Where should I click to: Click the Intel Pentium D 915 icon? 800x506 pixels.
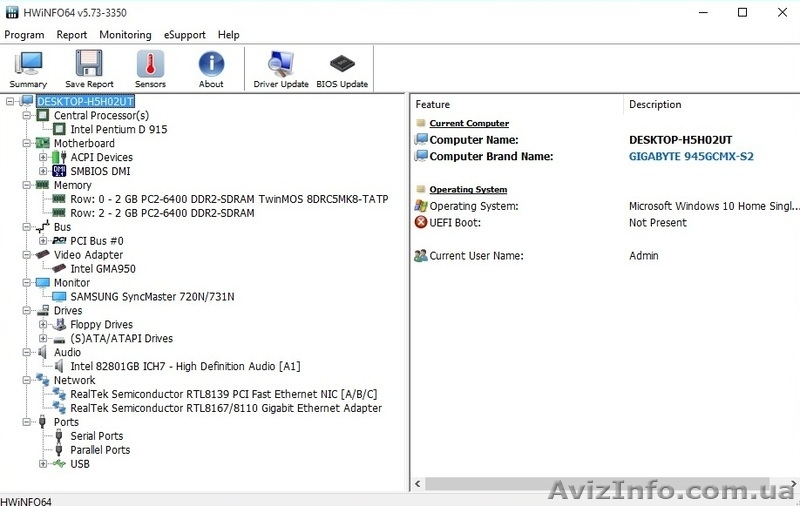click(60, 129)
